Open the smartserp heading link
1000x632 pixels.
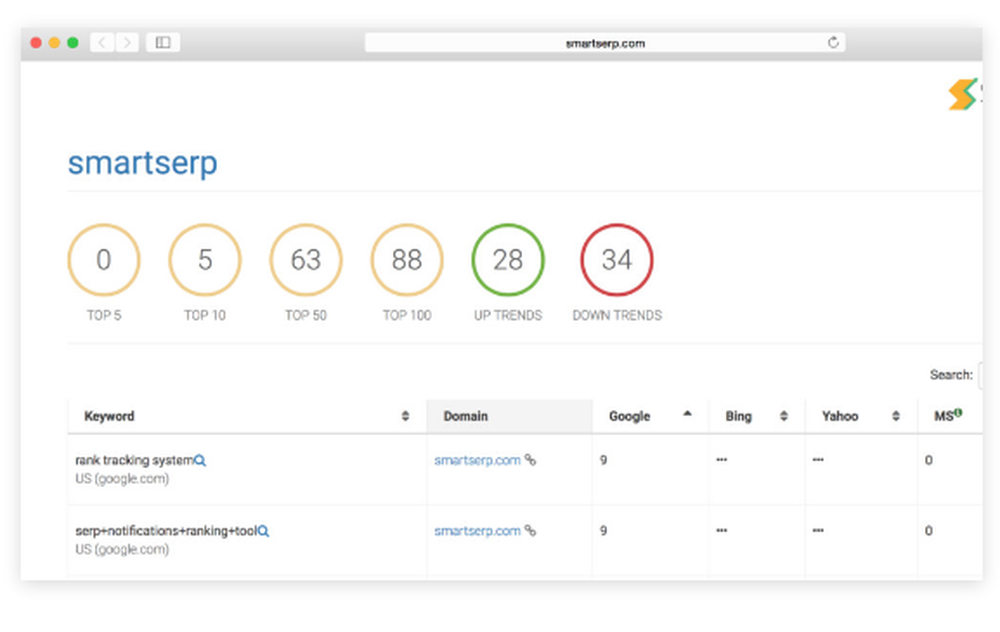tap(143, 163)
